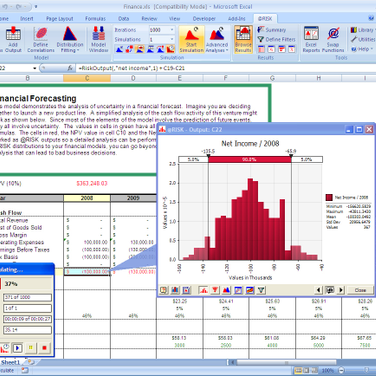Toggle the update display icon in simulating dialog
Viewport: 376px width, 376px height.
[5, 348]
